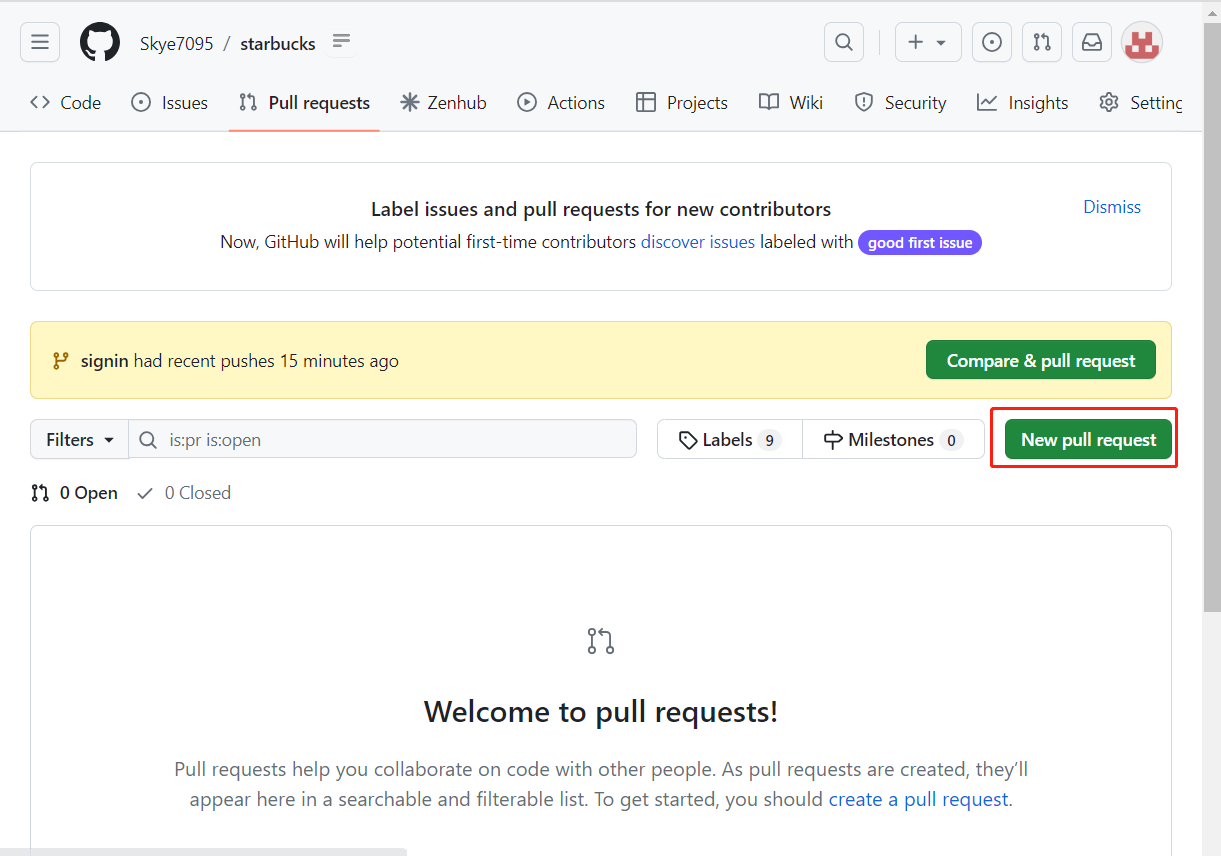This screenshot has height=856, width=1221.
Task: Open the Actions tab
Action: click(x=561, y=102)
